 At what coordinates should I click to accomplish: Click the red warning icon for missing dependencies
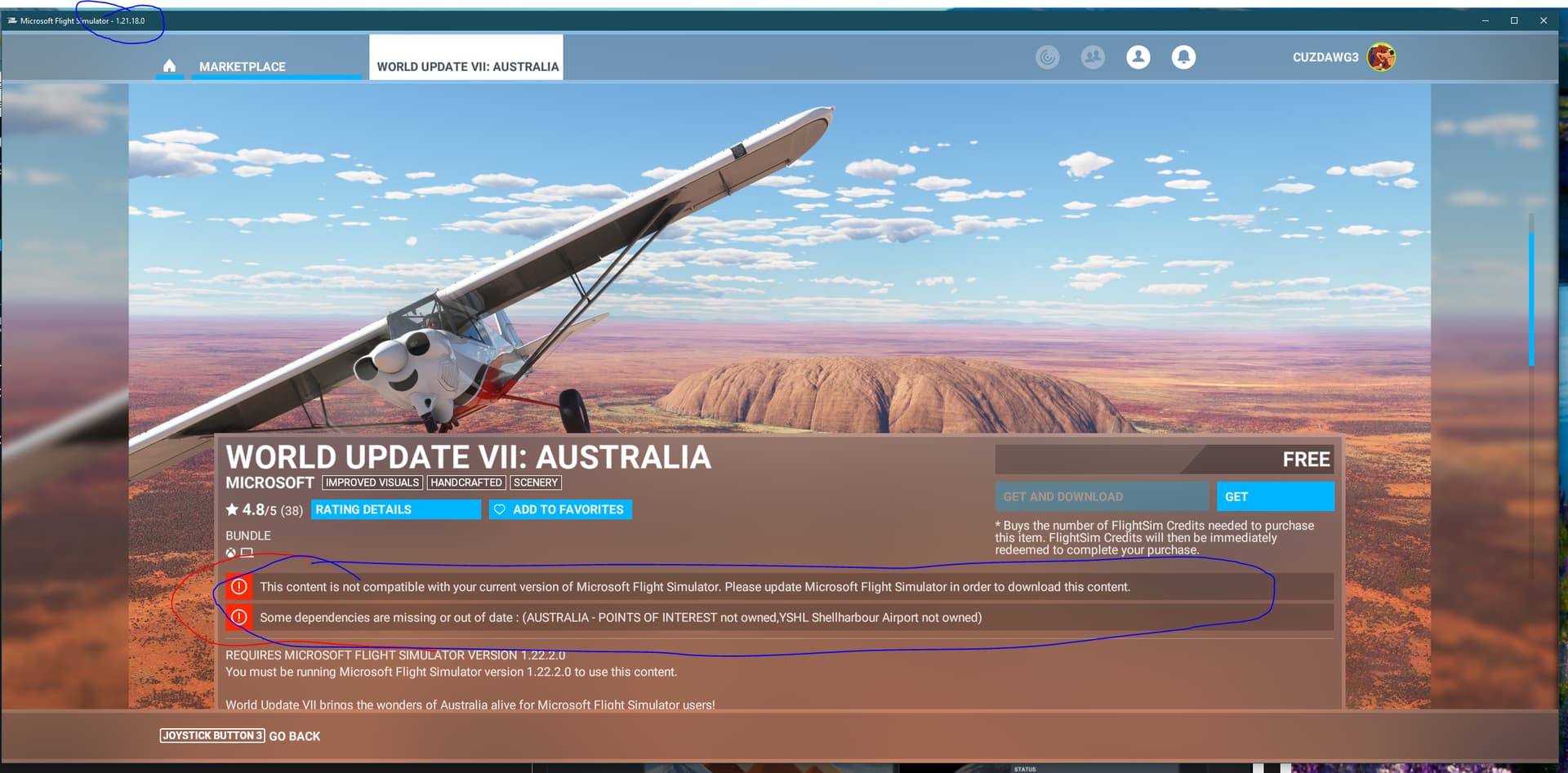click(238, 617)
